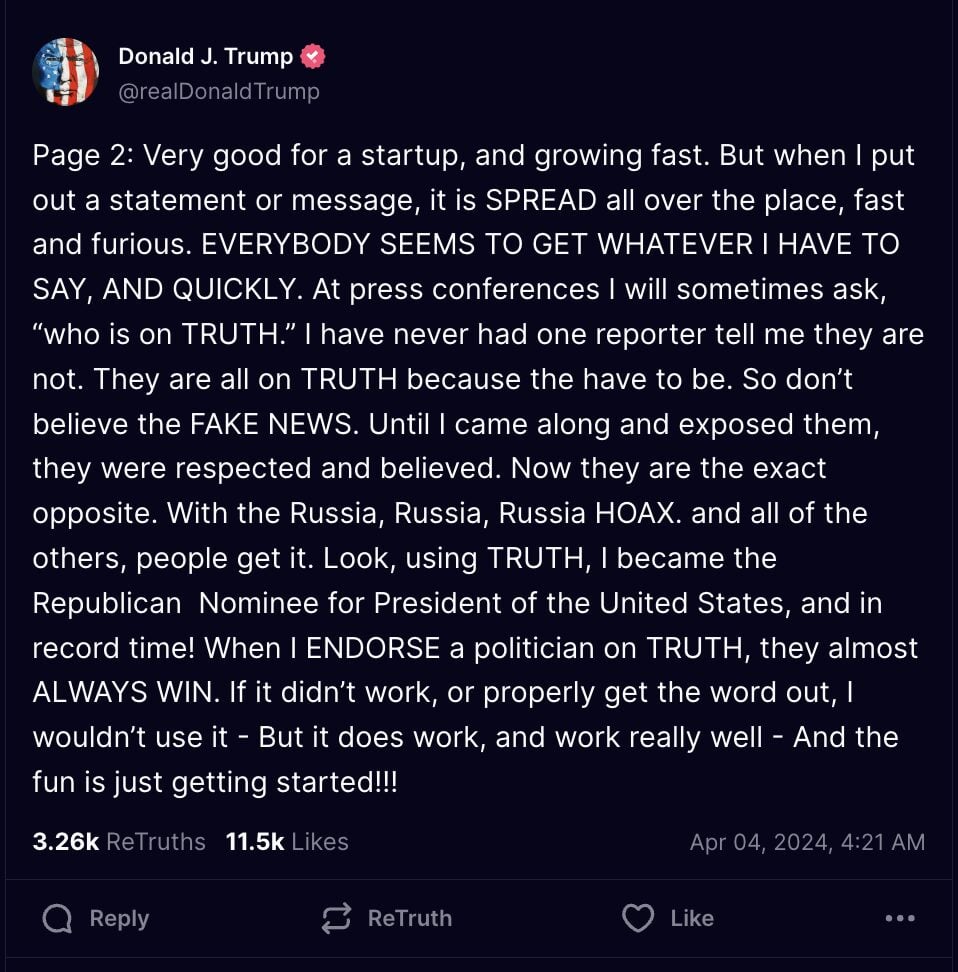The image size is (958, 972).
Task: Toggle the heart Like icon
Action: (638, 918)
